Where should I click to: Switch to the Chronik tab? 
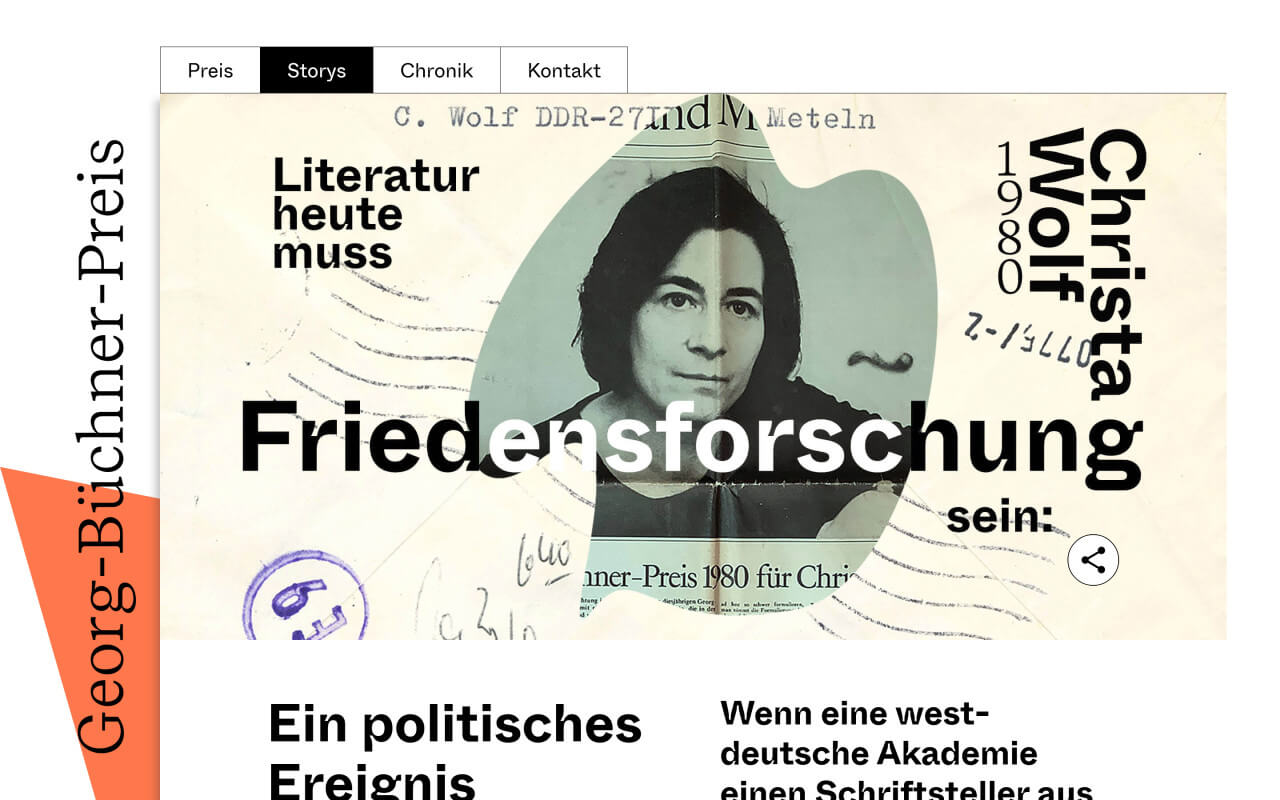tap(436, 70)
